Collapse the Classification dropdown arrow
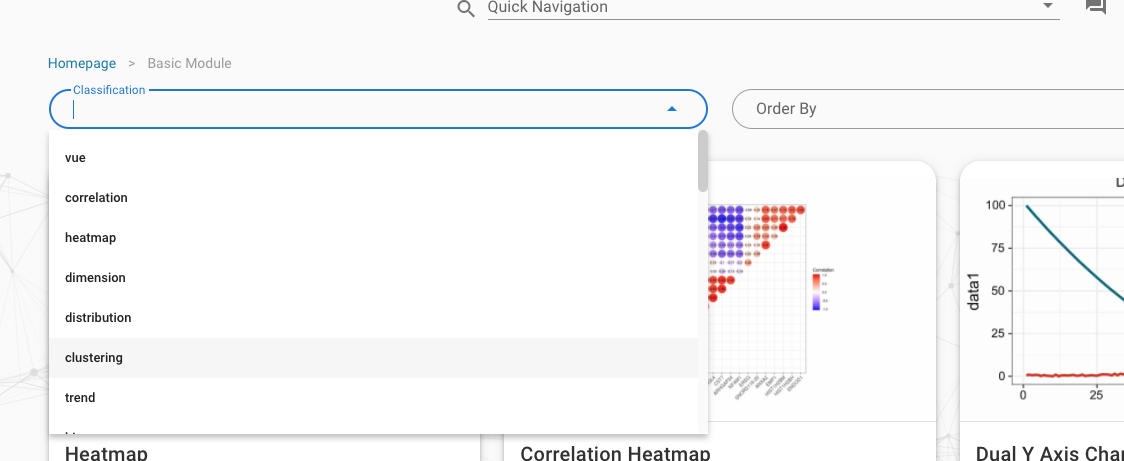1124x461 pixels. pos(672,109)
